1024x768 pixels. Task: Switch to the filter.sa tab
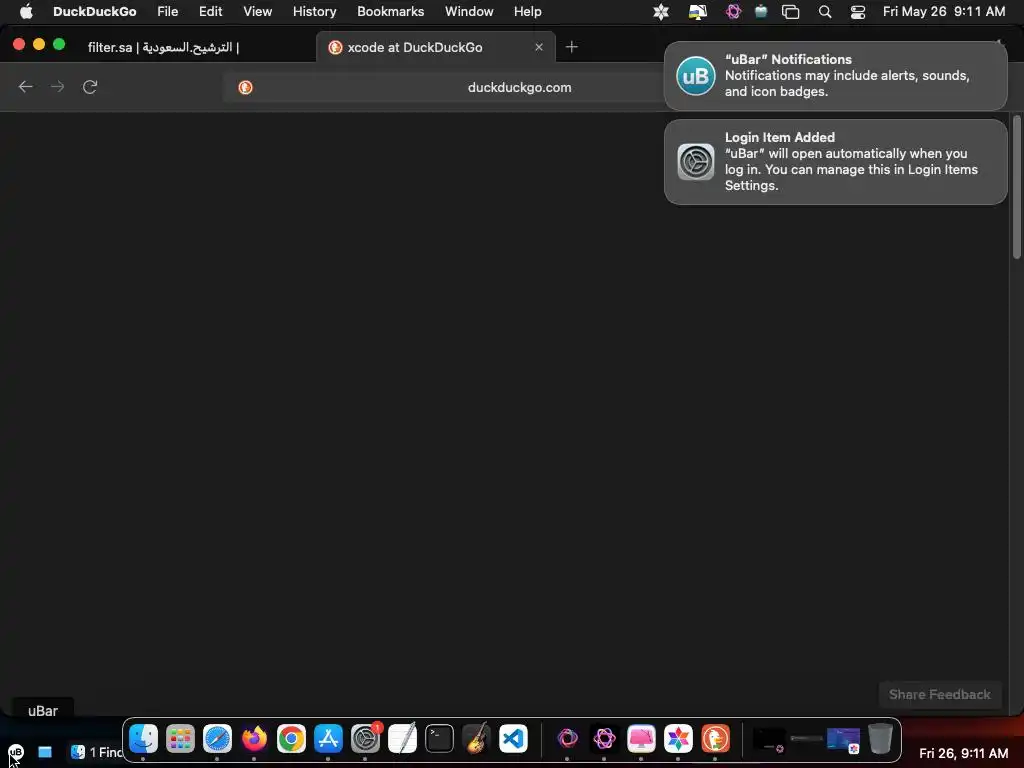163,47
